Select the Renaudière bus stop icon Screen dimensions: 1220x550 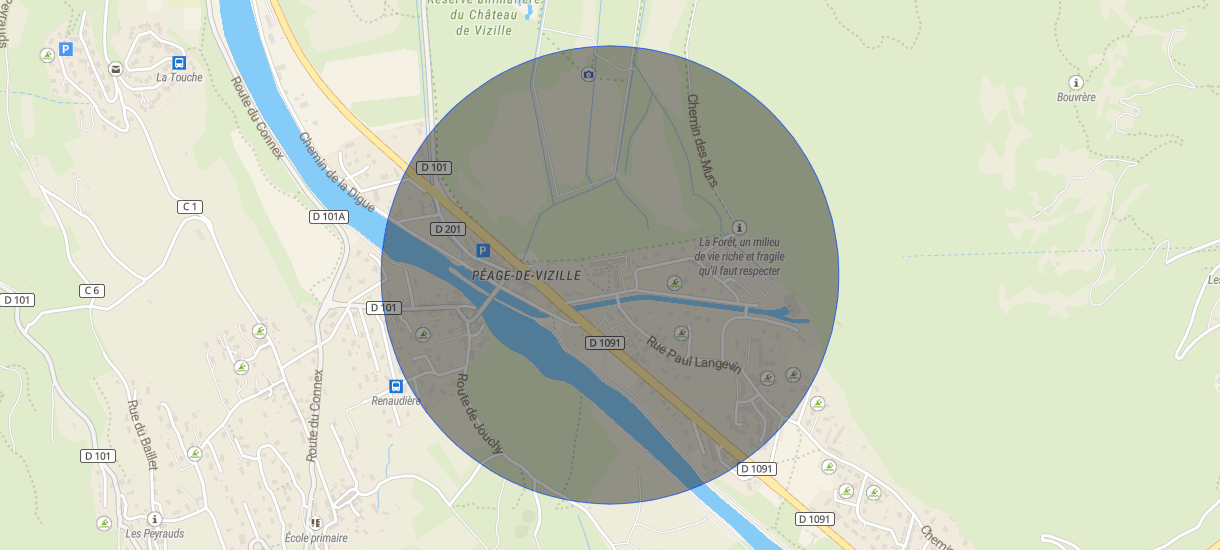(395, 386)
